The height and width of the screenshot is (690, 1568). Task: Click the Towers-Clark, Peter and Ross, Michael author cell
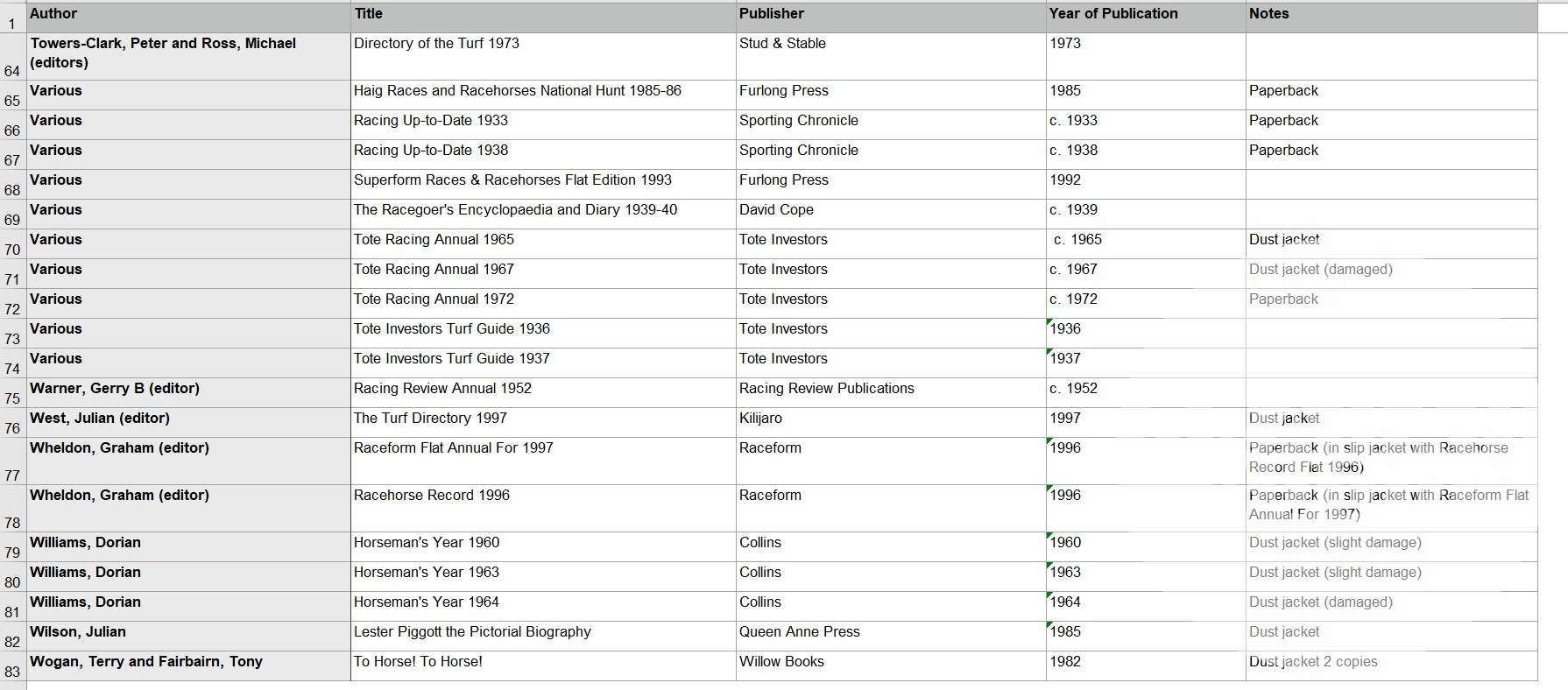(188, 57)
